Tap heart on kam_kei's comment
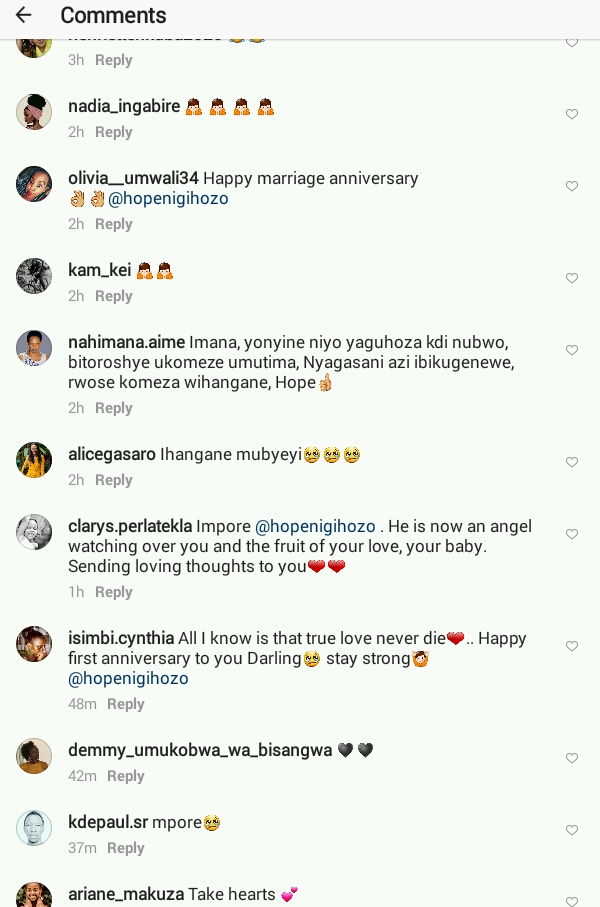This screenshot has width=600, height=907. 572,279
